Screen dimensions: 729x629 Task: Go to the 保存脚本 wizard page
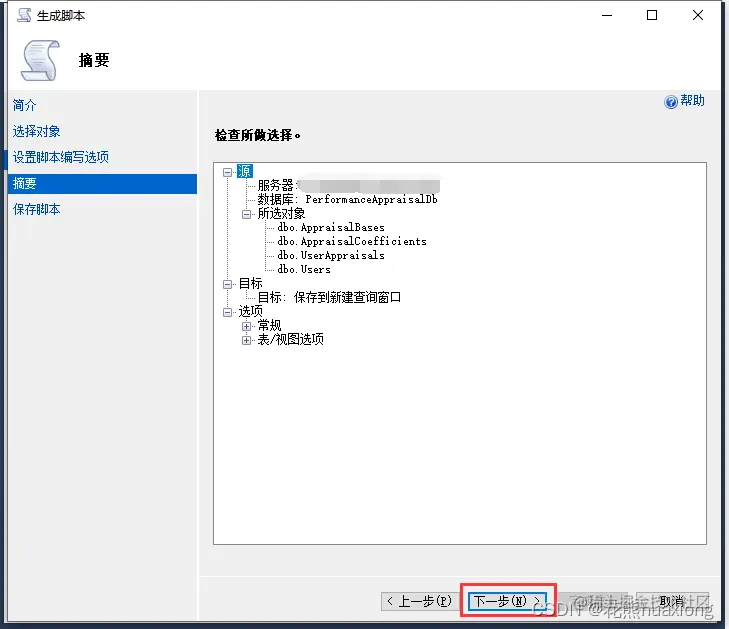(37, 209)
